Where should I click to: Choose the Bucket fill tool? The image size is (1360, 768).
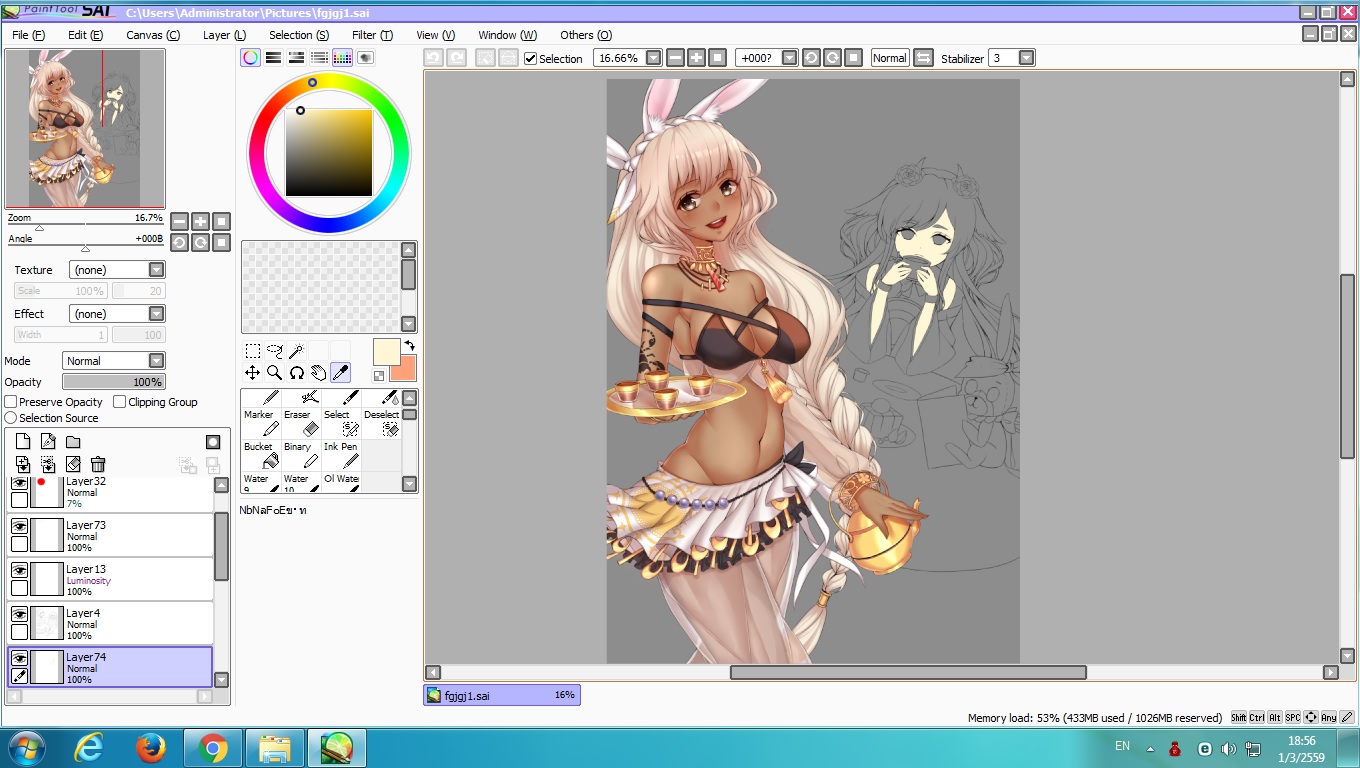point(261,455)
